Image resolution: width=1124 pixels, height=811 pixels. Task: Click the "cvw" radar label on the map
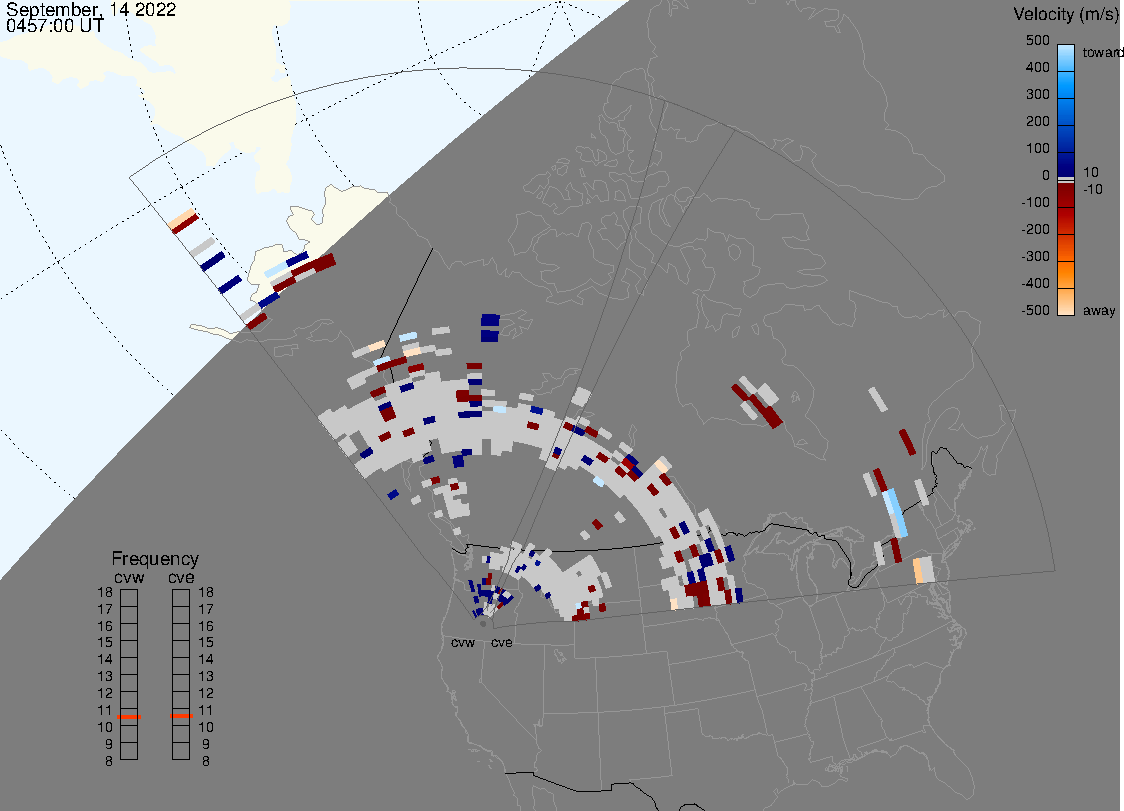coord(463,642)
